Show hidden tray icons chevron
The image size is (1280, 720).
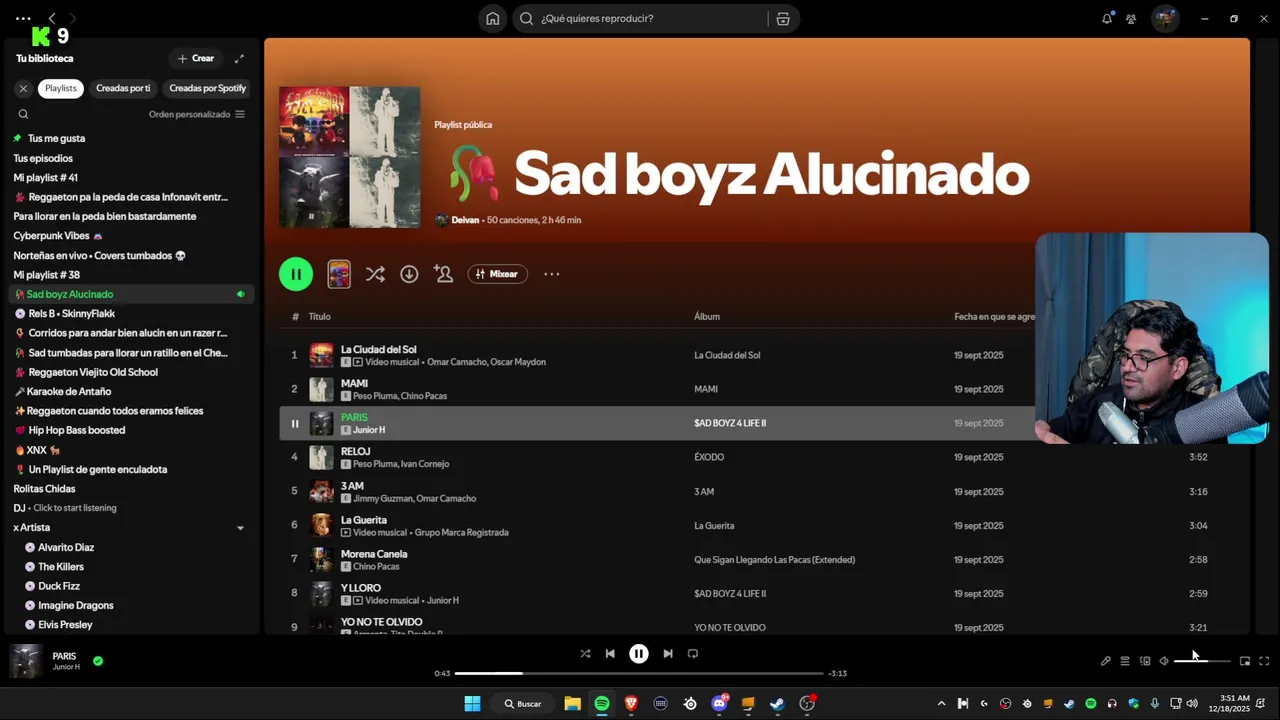pos(941,704)
